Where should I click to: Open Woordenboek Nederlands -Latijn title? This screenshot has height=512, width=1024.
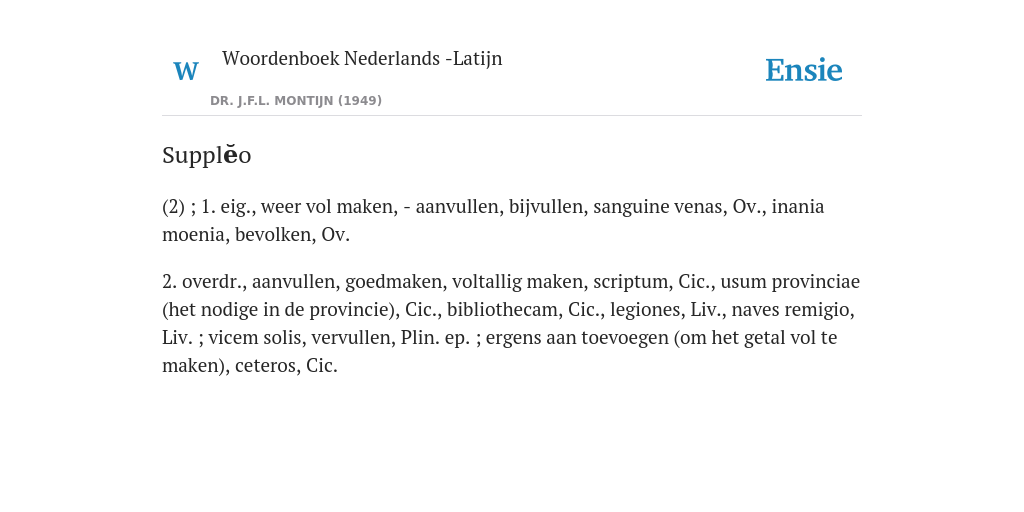[362, 58]
